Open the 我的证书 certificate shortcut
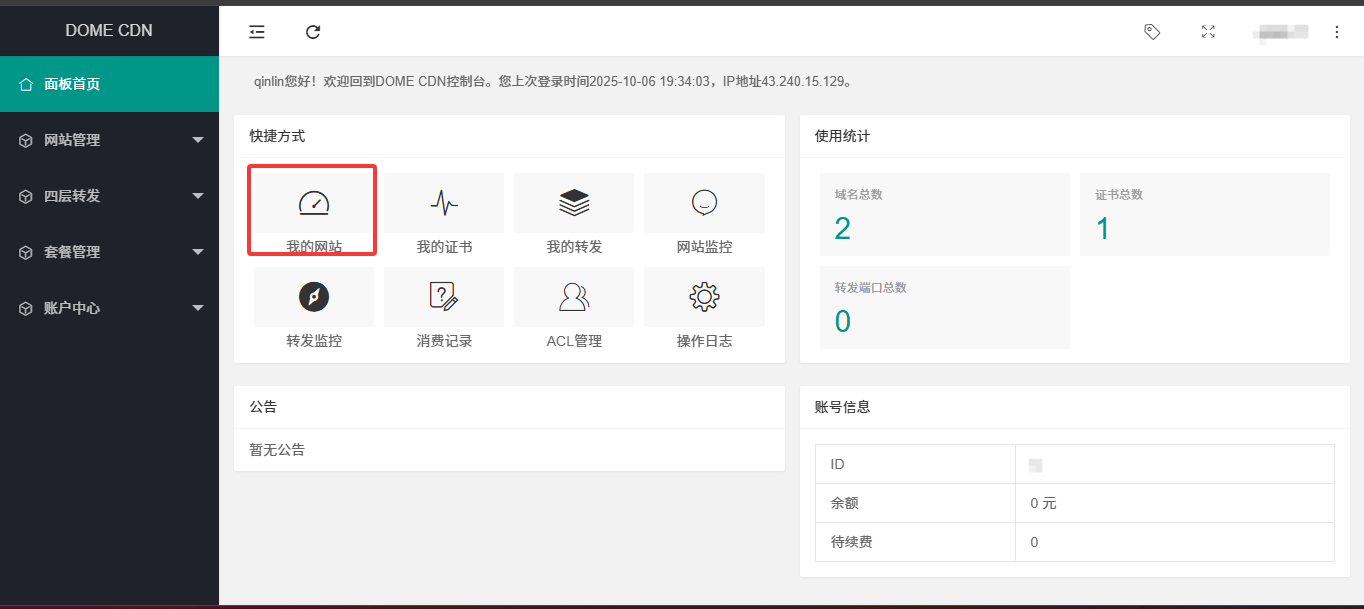This screenshot has width=1364, height=609. tap(444, 204)
